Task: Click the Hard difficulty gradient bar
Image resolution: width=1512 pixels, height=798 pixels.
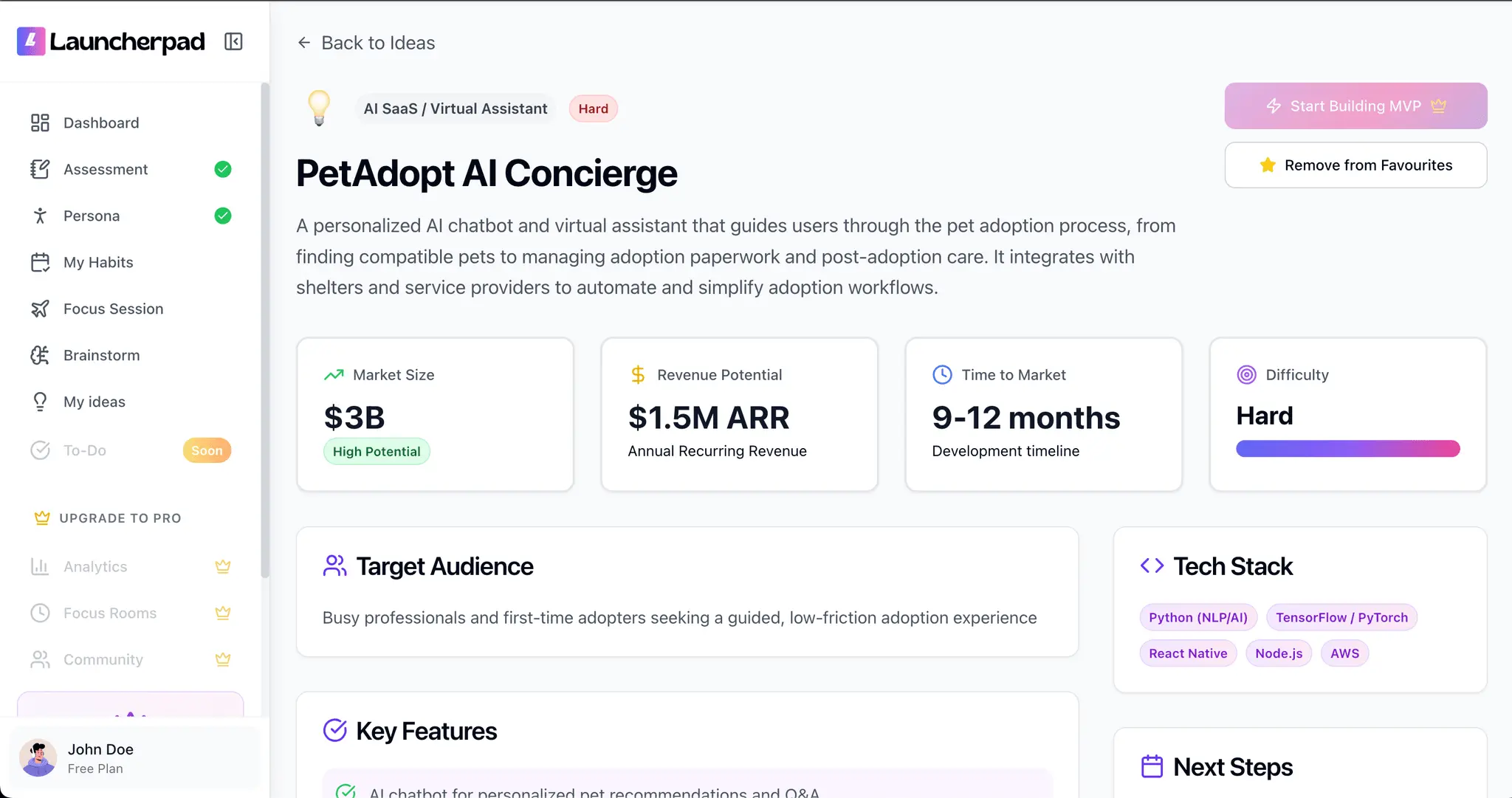Action: 1347,449
